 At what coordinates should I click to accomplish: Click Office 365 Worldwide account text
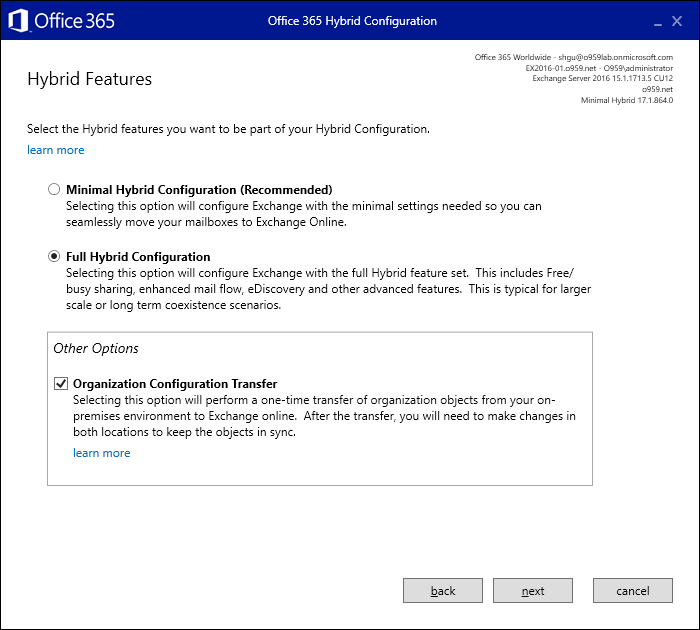coord(574,57)
